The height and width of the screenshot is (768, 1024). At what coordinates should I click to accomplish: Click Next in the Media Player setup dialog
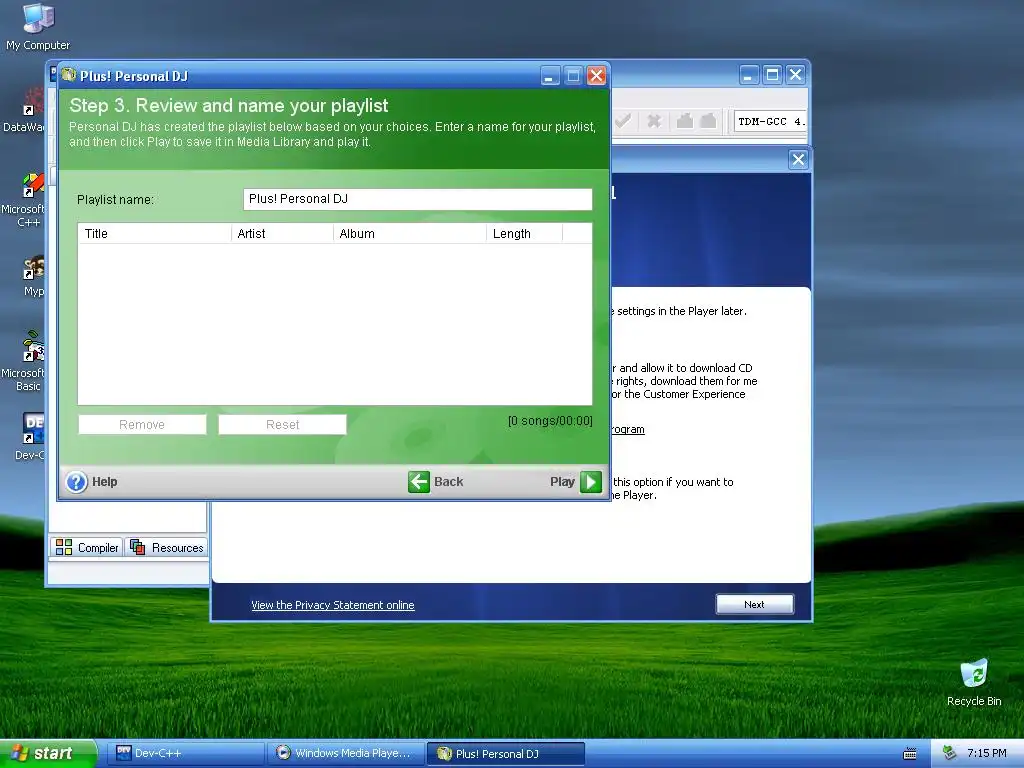755,605
